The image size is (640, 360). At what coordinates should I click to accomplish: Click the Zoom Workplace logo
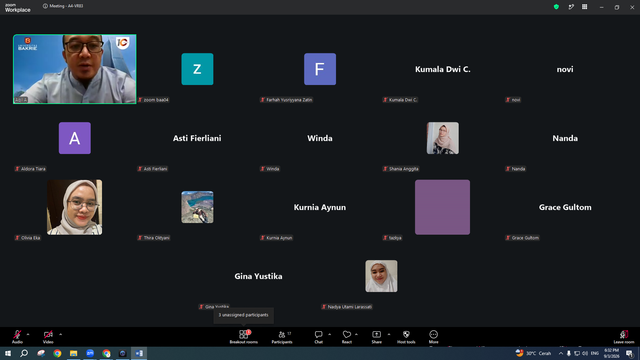18,8
